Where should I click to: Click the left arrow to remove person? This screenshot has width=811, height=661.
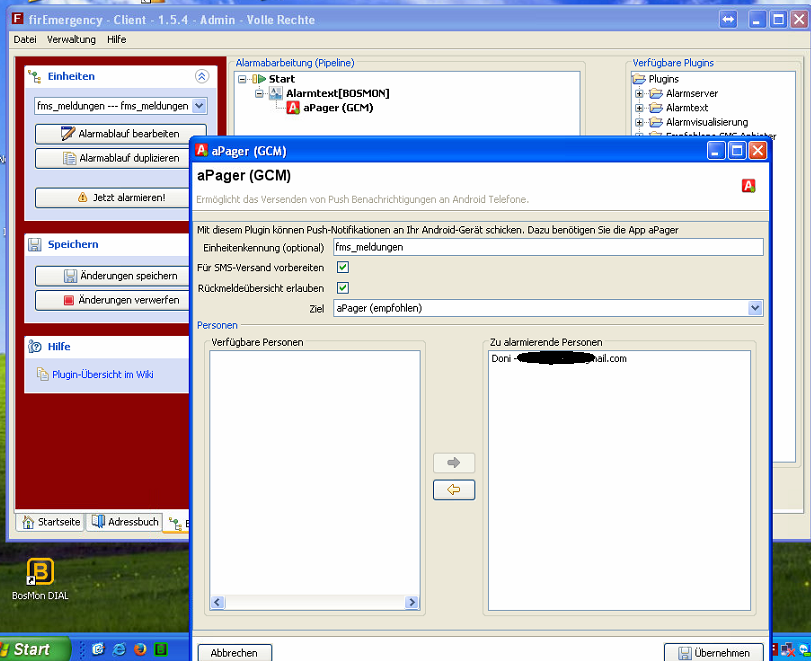tap(454, 490)
